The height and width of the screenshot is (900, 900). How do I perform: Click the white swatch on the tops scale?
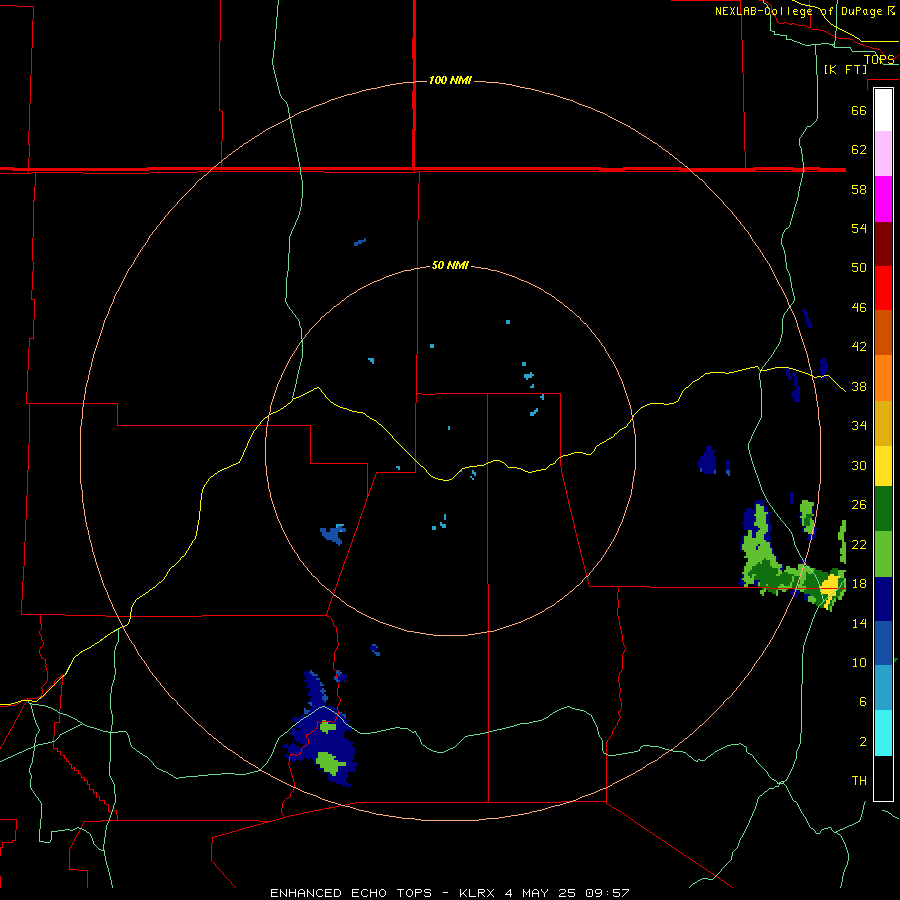click(x=883, y=110)
